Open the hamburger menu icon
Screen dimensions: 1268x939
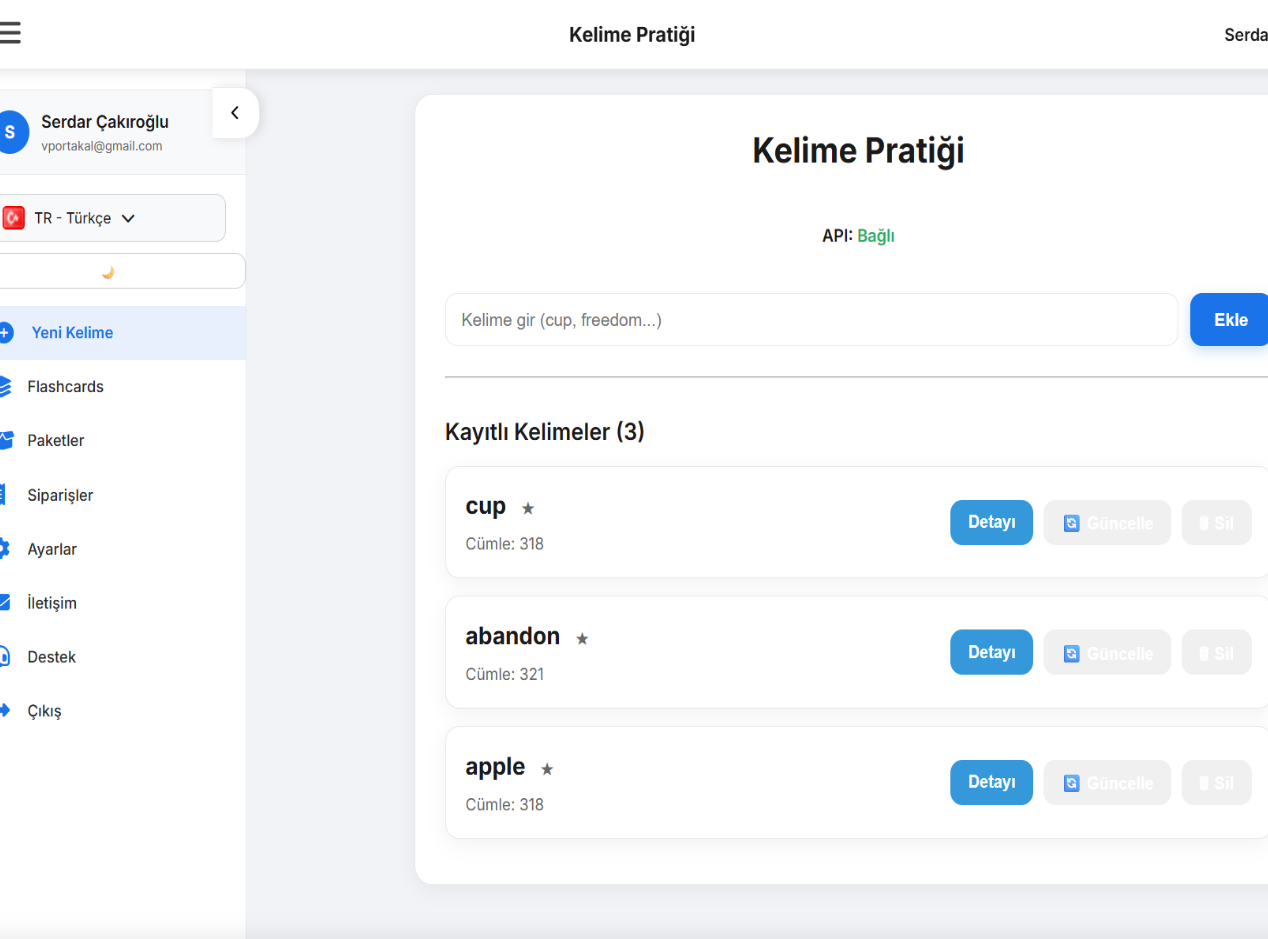click(x=9, y=33)
